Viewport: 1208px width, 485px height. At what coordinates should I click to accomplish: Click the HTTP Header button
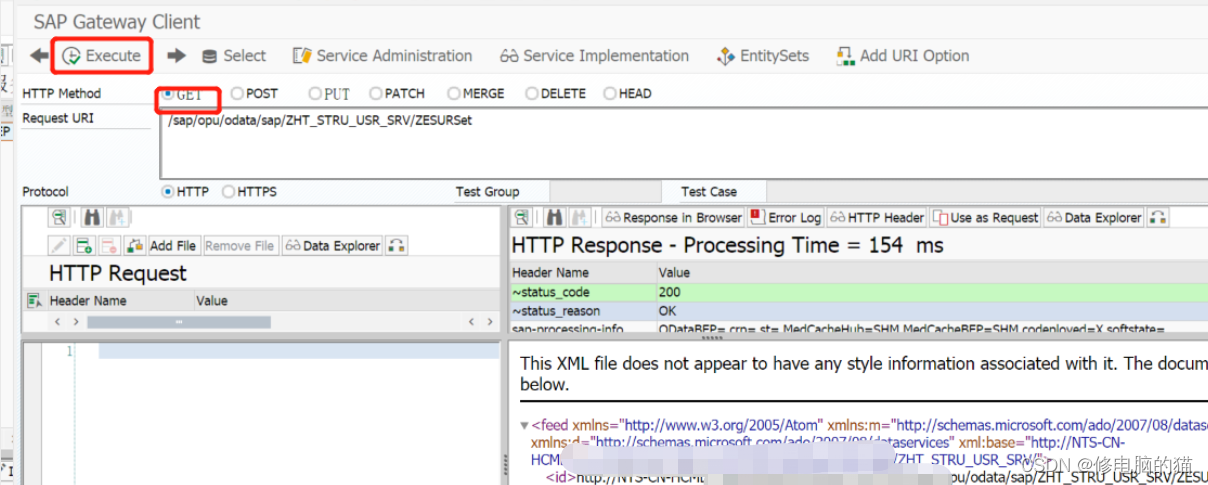pos(877,218)
